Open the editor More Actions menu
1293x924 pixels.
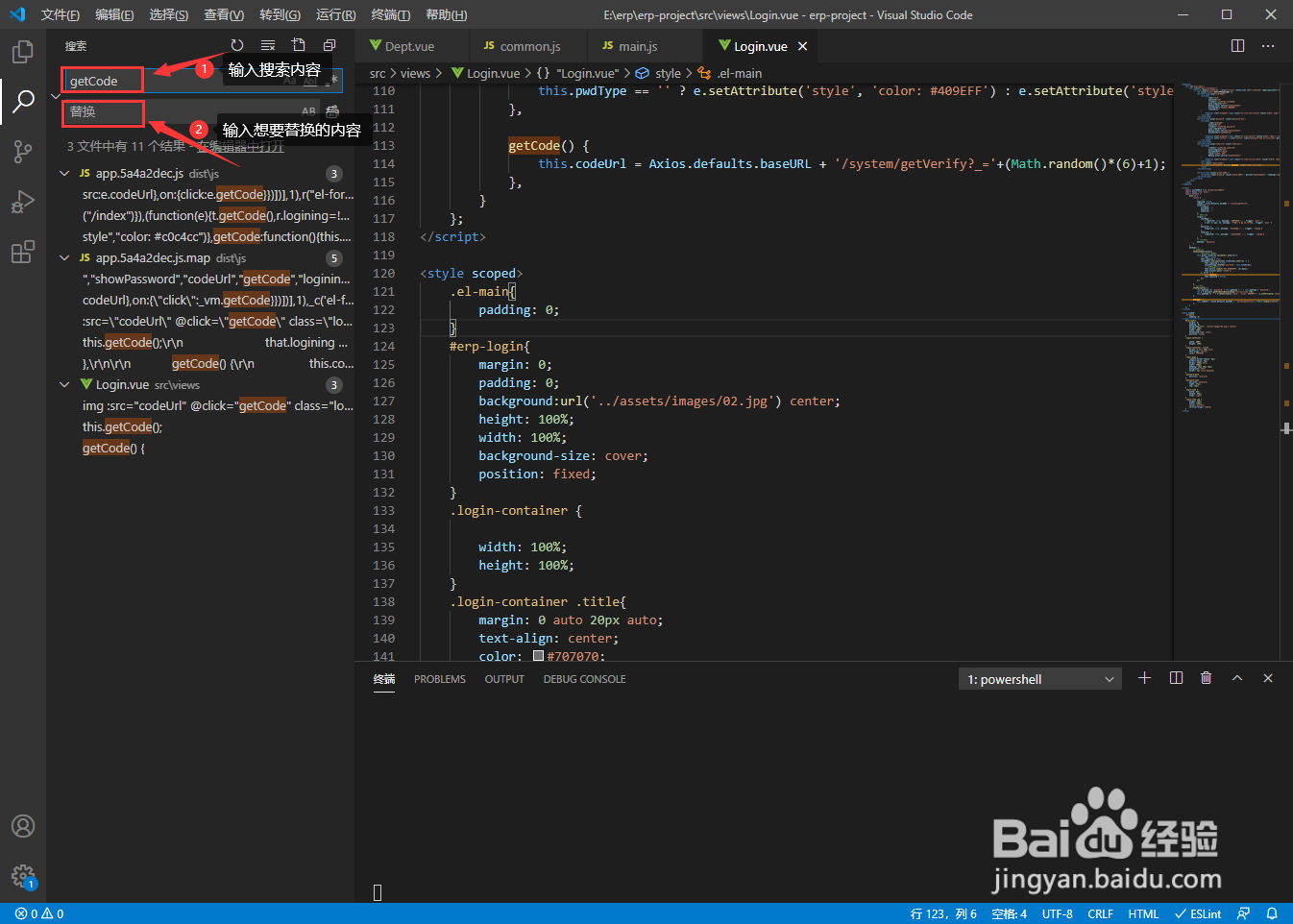coord(1268,46)
